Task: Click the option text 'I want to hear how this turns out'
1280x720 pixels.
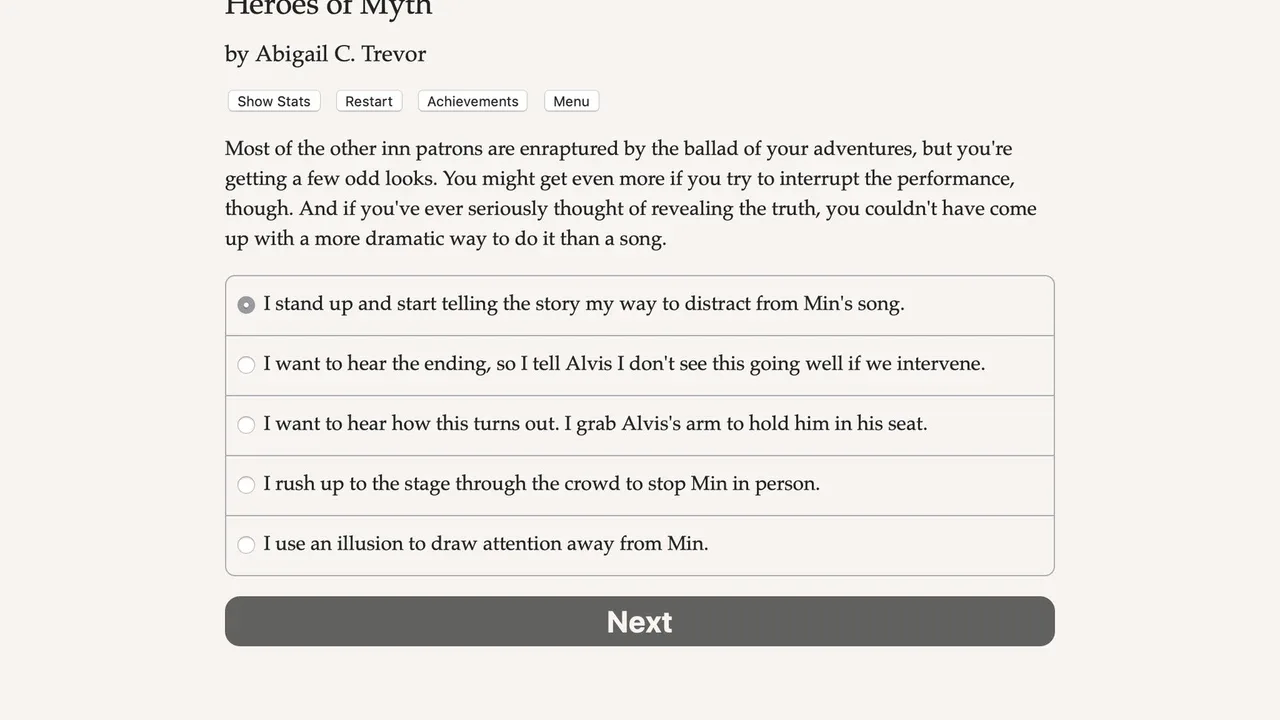Action: pyautogui.click(x=595, y=424)
